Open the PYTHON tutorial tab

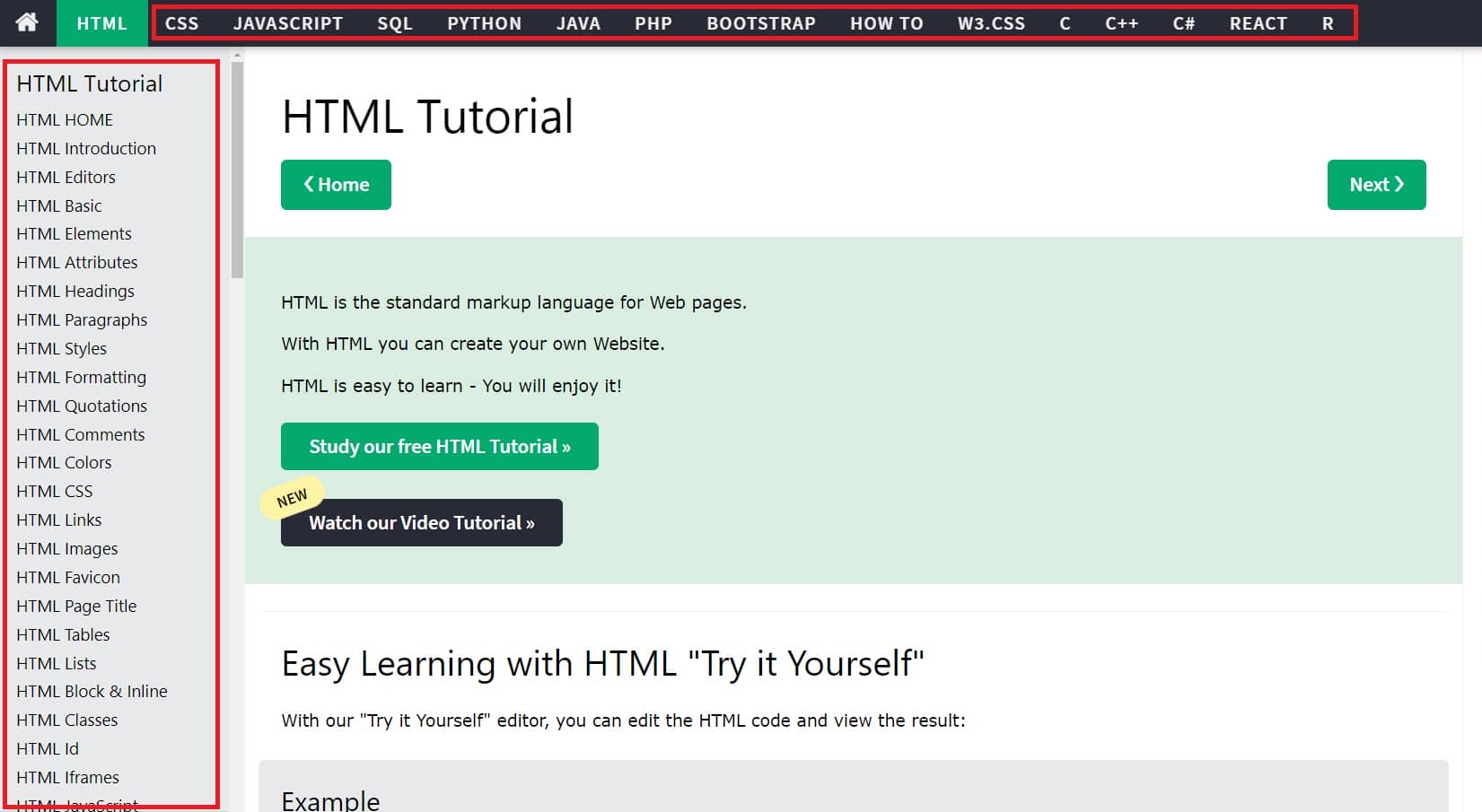coord(484,23)
